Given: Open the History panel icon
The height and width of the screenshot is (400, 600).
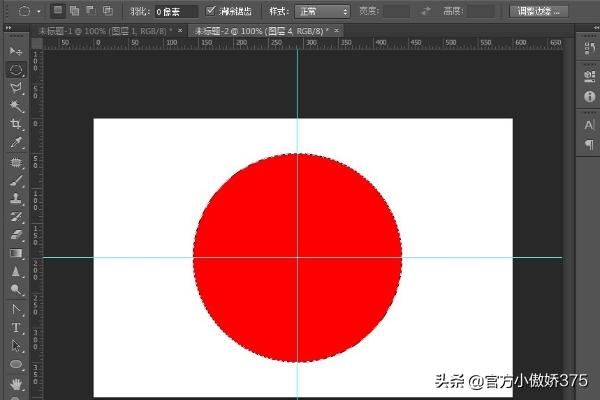Looking at the screenshot, I should pyautogui.click(x=589, y=48).
